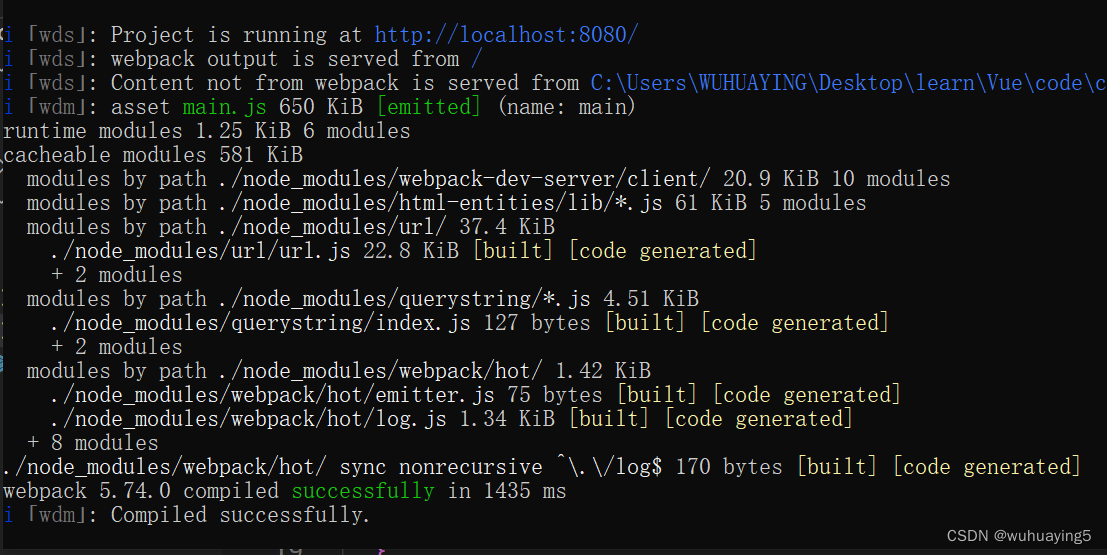1107x555 pixels.
Task: Click the "+ 8 modules" line
Action: click(x=92, y=443)
